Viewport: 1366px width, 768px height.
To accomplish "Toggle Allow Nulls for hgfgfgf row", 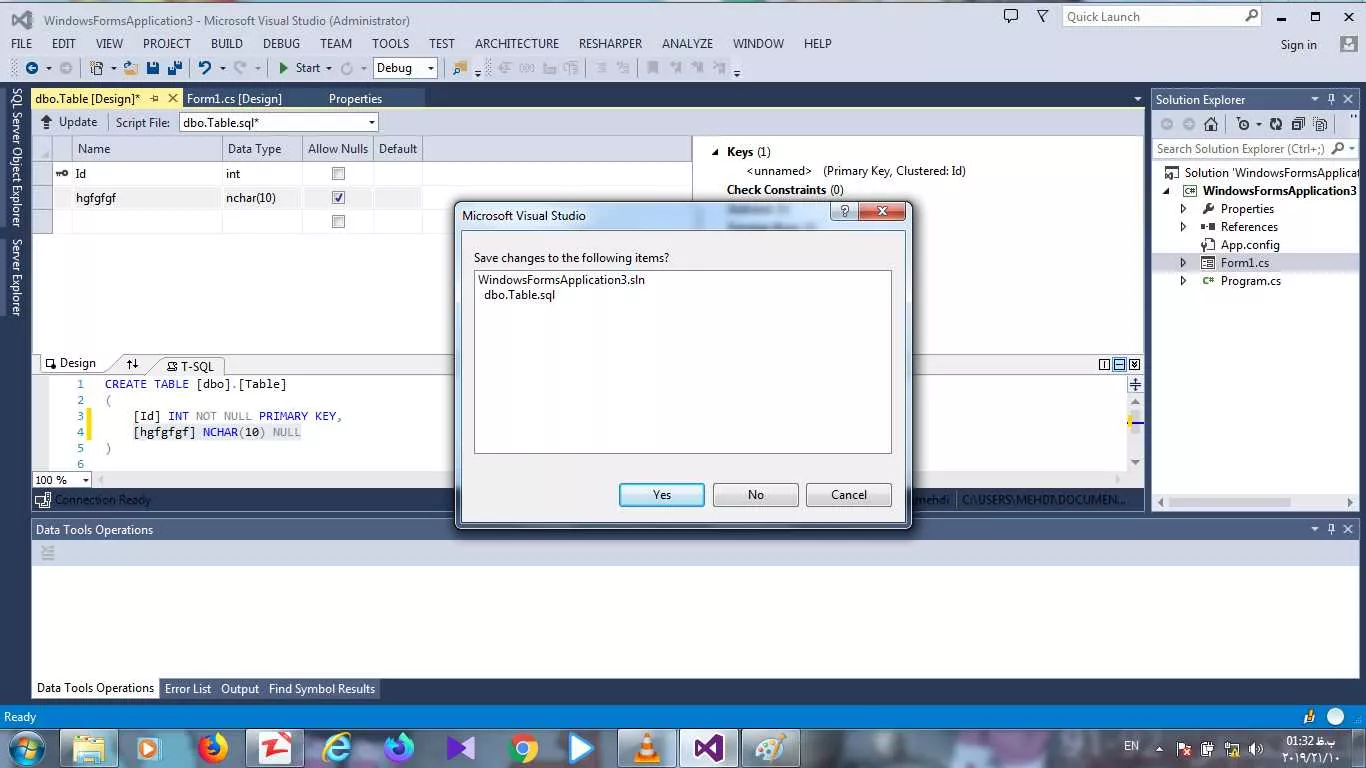I will [338, 198].
